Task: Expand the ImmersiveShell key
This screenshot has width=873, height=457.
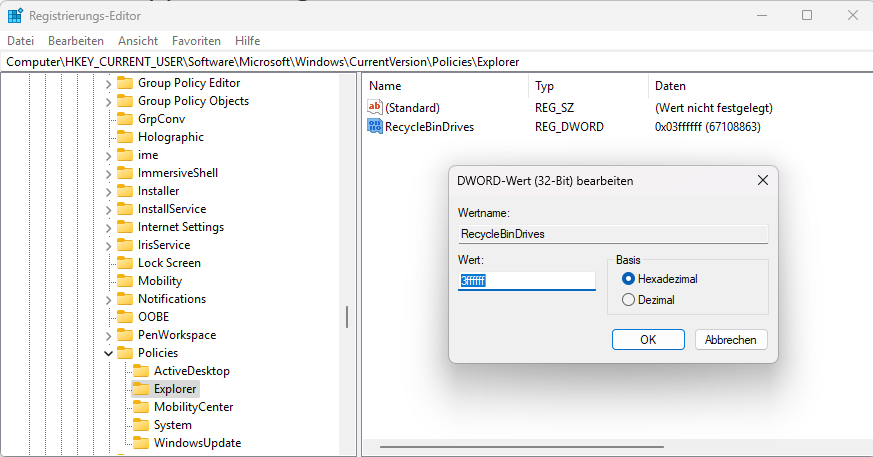Action: pyautogui.click(x=109, y=174)
